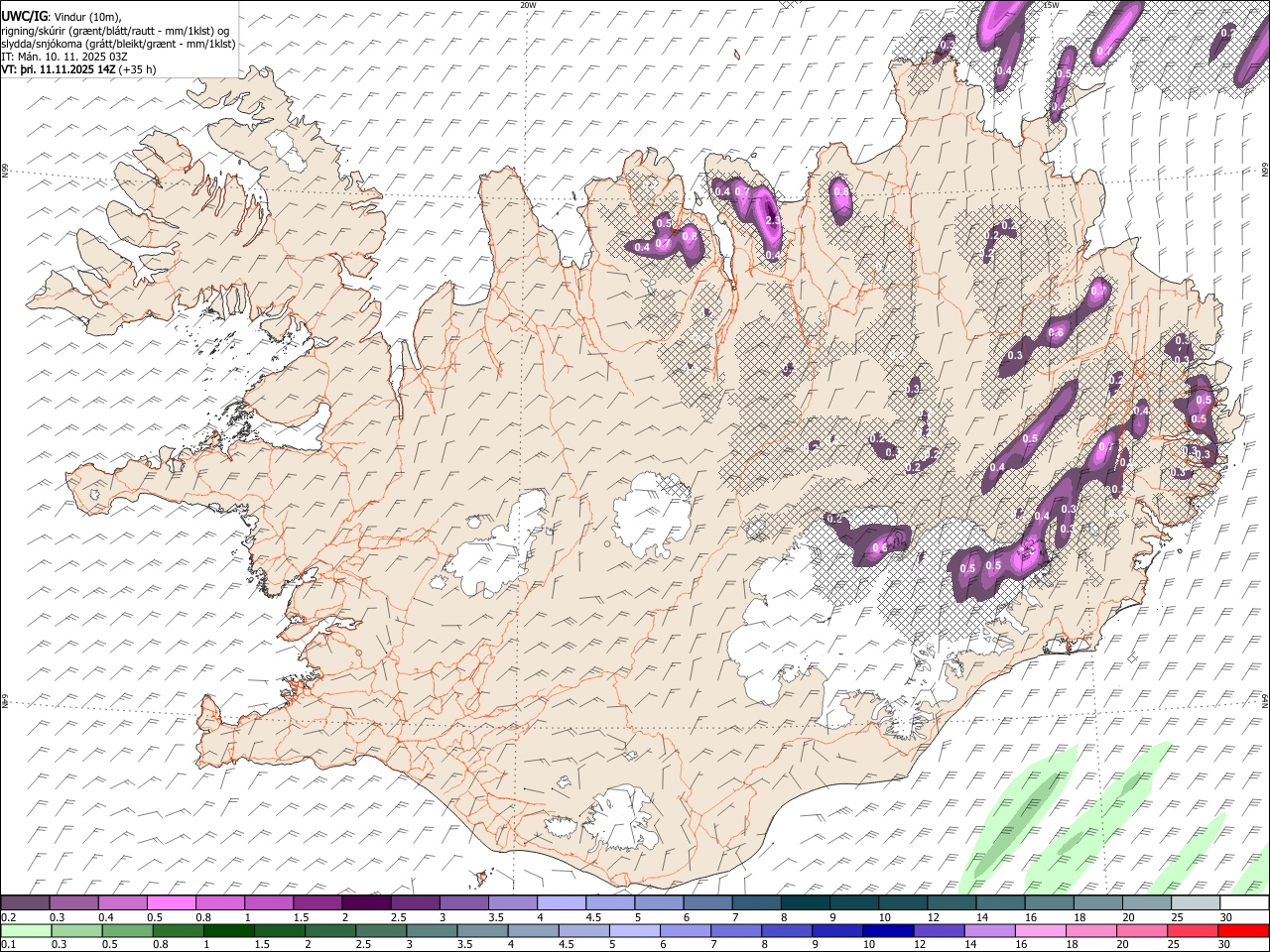Click the '0.1' label under lower legend row
1270x952 pixels.
pyautogui.click(x=9, y=945)
